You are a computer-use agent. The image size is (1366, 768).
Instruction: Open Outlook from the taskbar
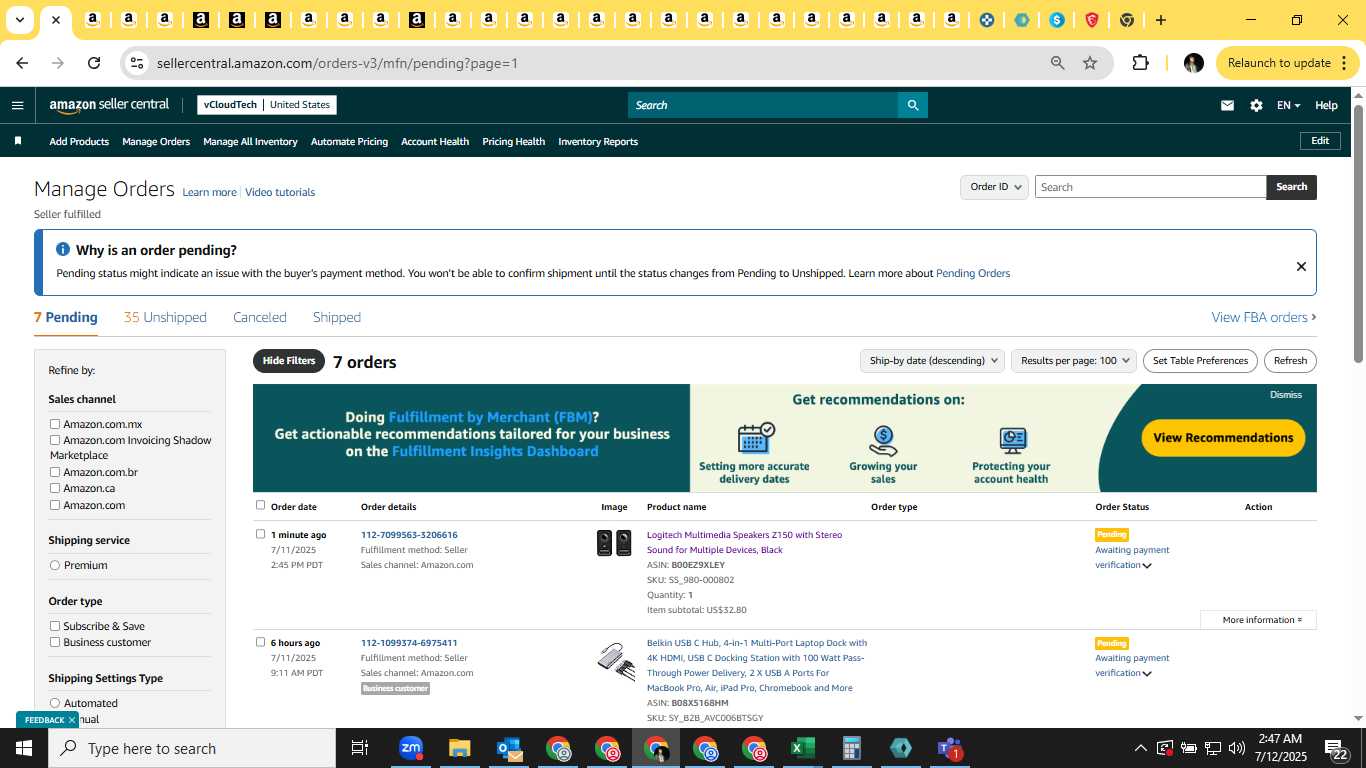pyautogui.click(x=509, y=748)
